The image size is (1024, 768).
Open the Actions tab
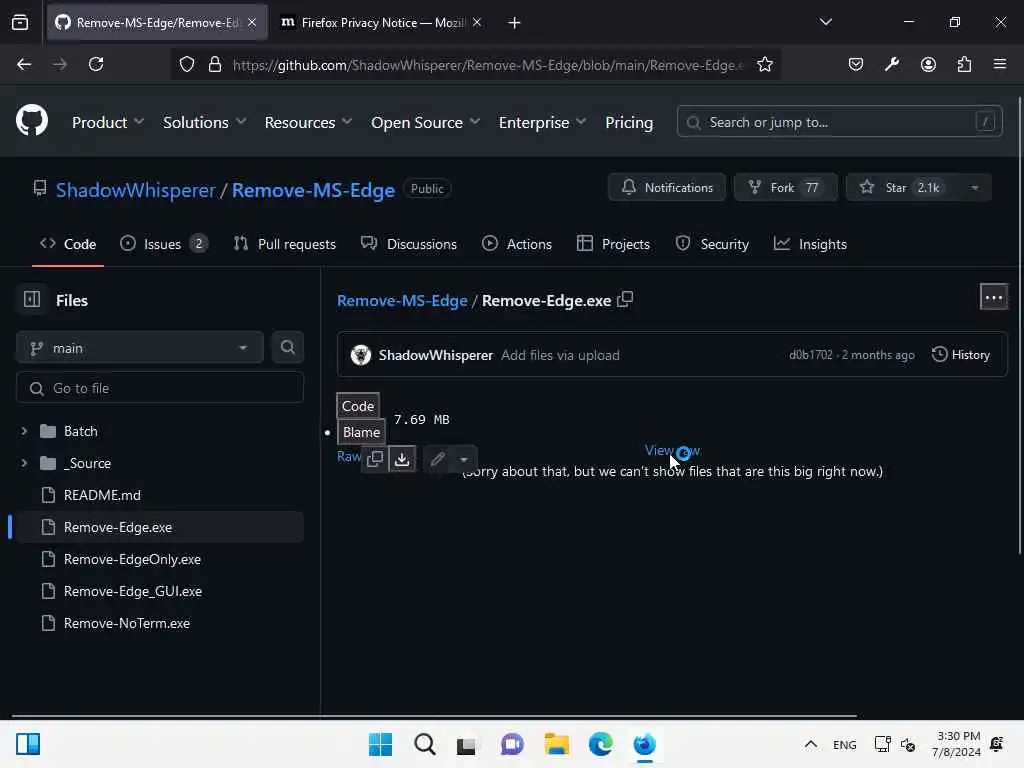pos(517,244)
